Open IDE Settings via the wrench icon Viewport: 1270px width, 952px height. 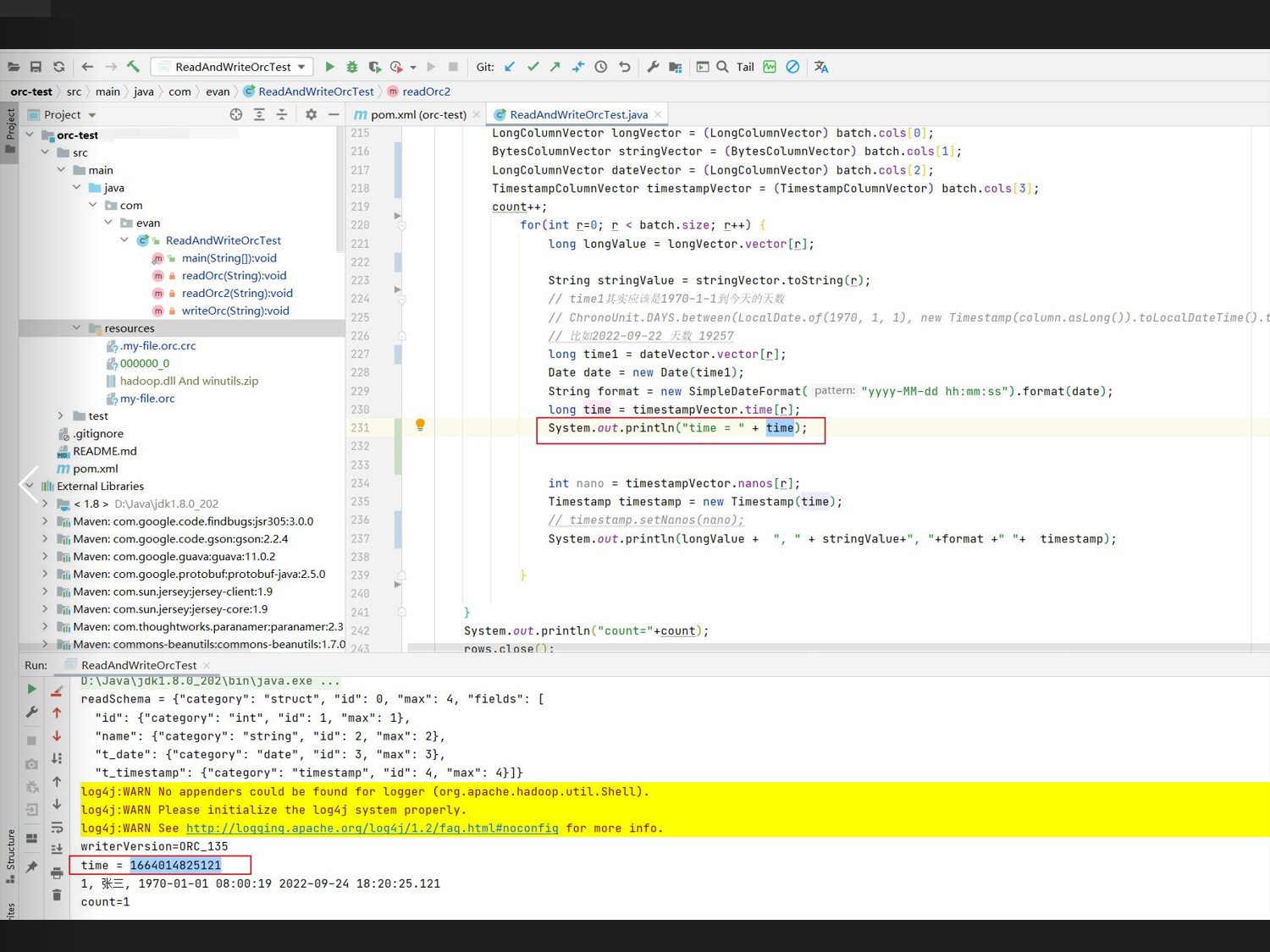tap(653, 66)
